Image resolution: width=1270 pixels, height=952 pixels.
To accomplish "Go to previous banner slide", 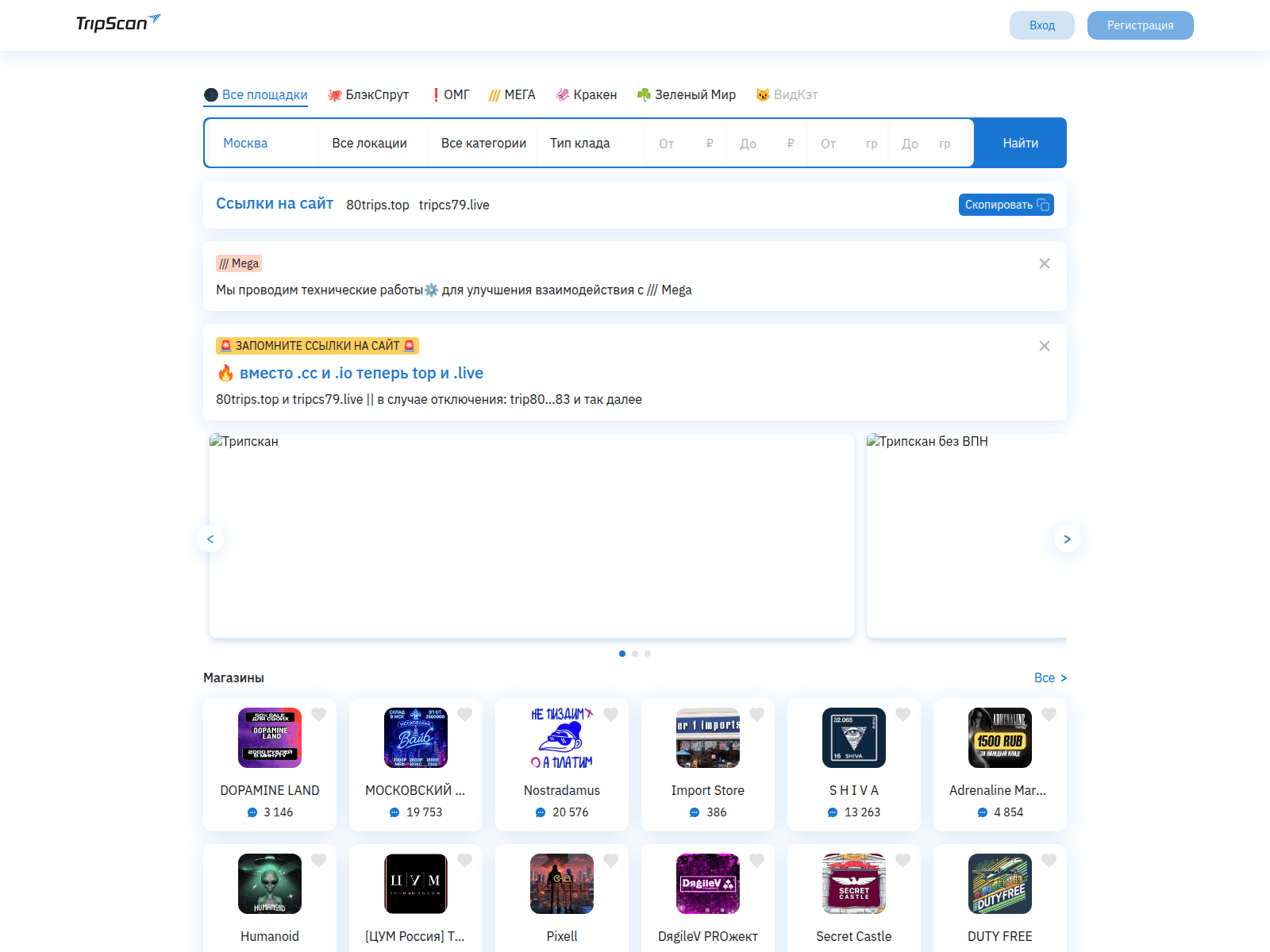I will click(x=210, y=539).
